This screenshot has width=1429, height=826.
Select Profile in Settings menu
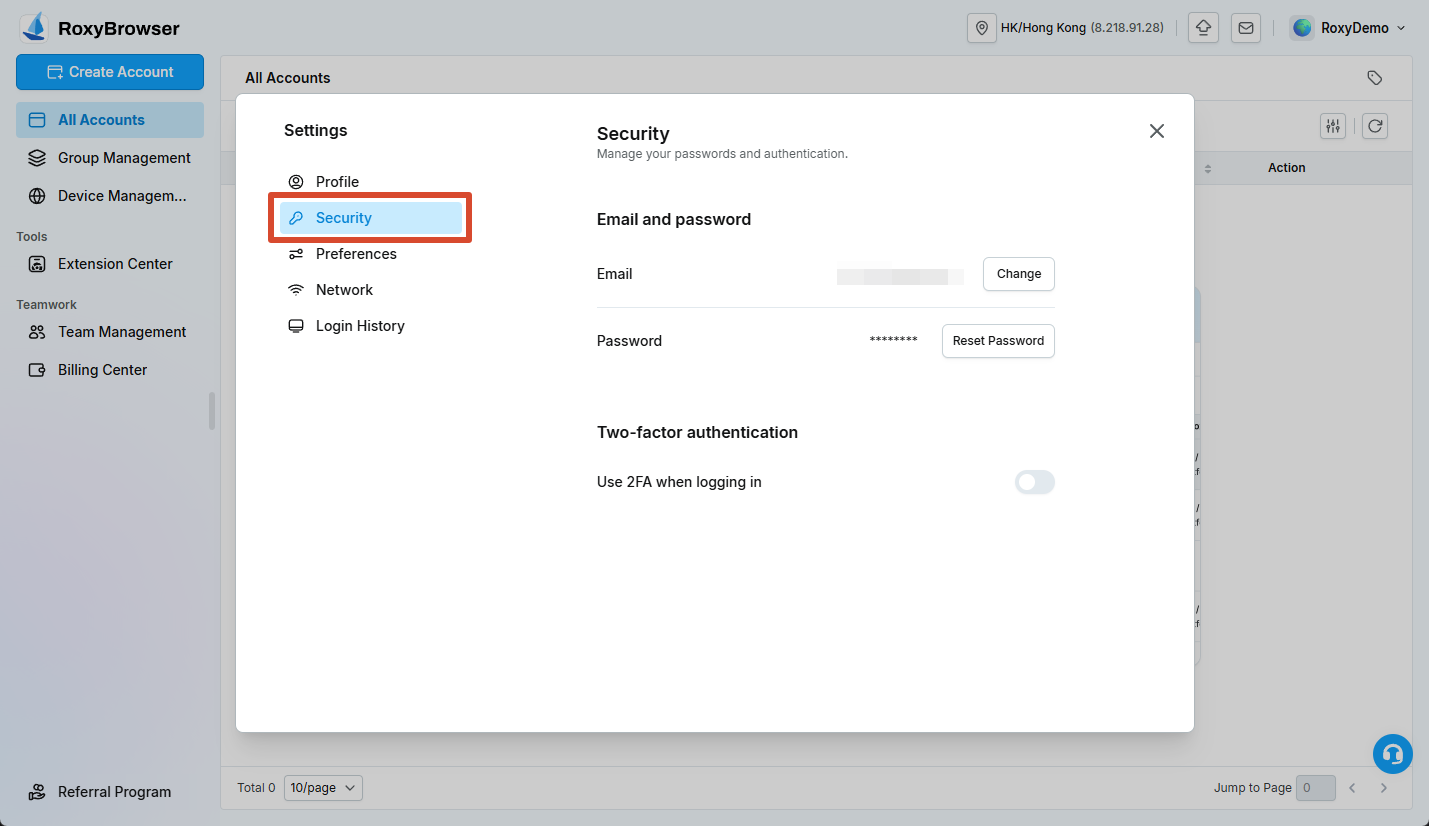pyautogui.click(x=371, y=182)
